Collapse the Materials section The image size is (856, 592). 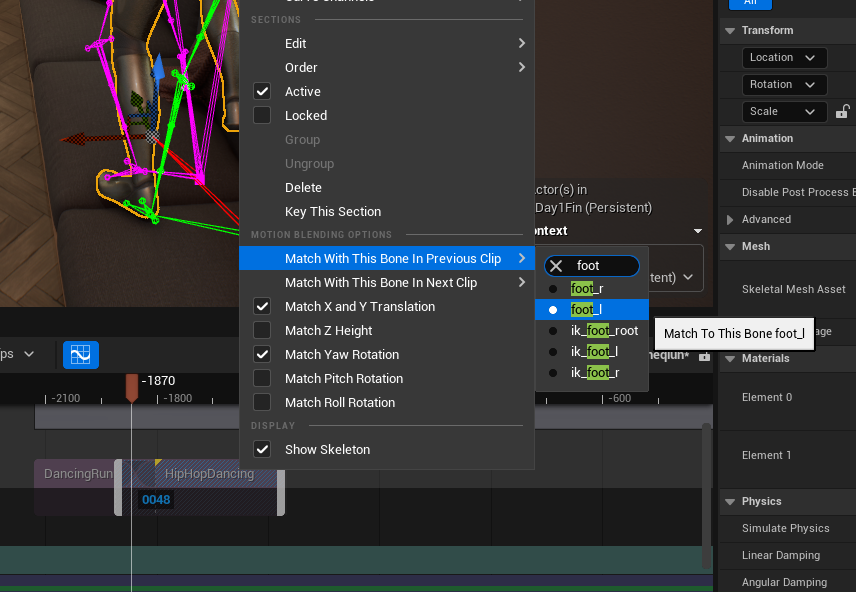[730, 359]
